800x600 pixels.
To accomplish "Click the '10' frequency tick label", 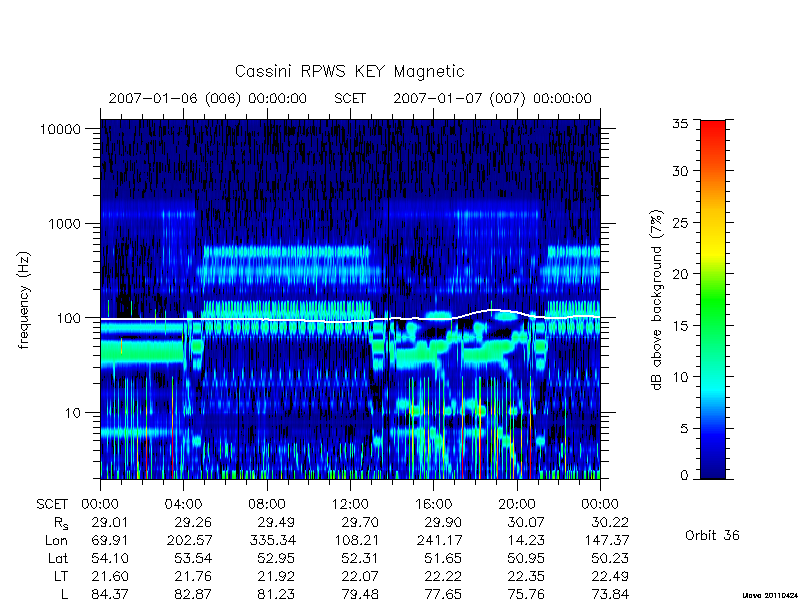I will [x=72, y=413].
